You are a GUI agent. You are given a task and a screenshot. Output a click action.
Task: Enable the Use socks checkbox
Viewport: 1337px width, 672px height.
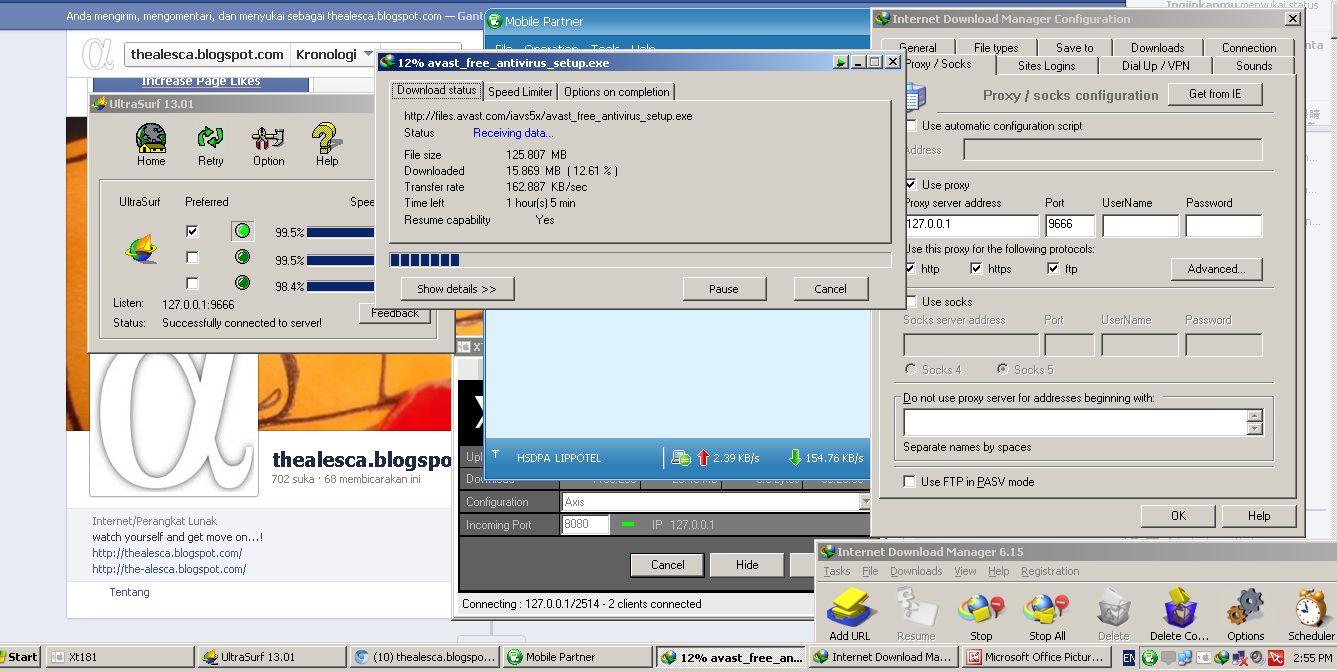click(x=910, y=302)
